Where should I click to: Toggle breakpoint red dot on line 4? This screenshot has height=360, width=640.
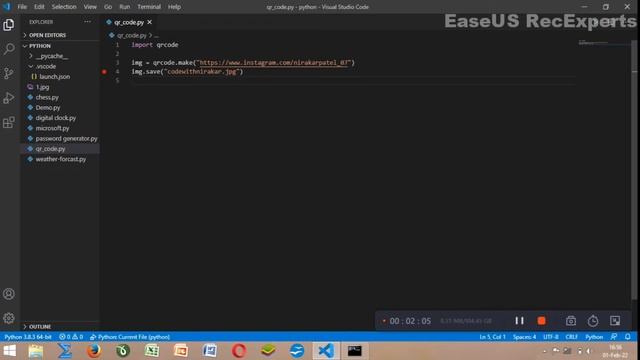pos(104,72)
